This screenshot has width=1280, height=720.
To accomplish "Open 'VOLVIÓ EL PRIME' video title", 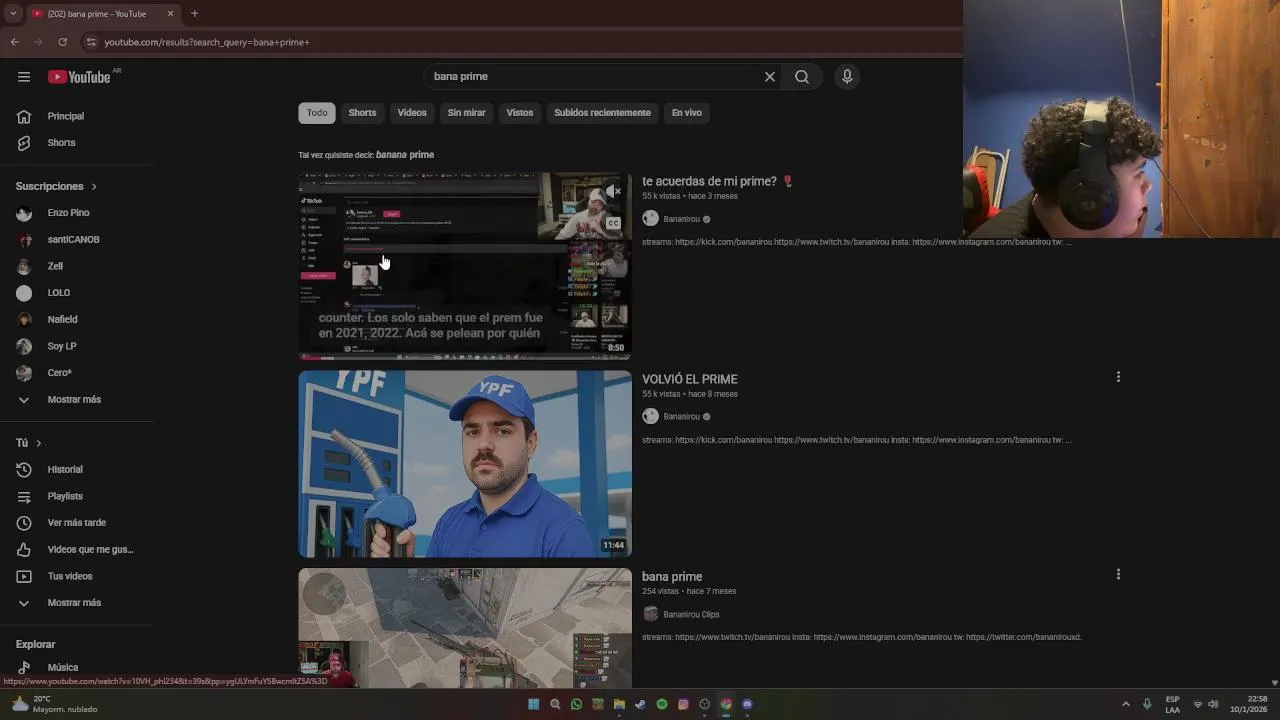I will [x=689, y=379].
